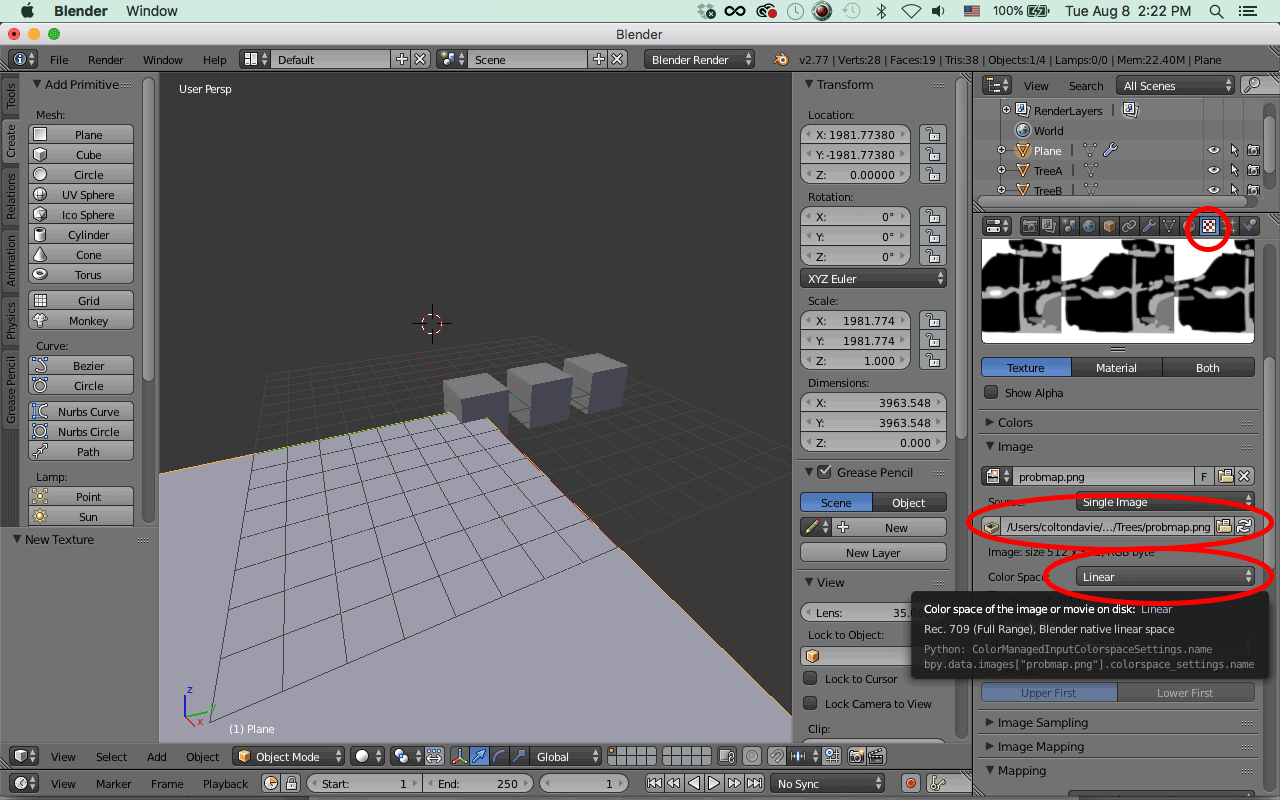1280x800 pixels.
Task: Toggle the 3D manipulator axes icon
Action: click(x=458, y=757)
